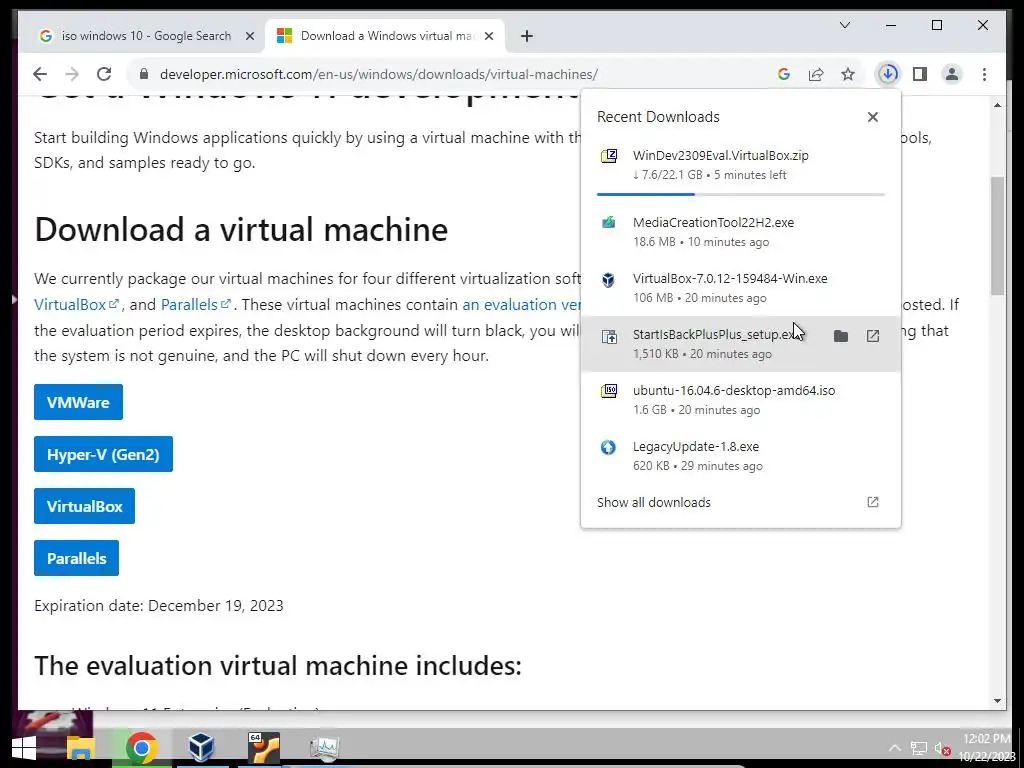The height and width of the screenshot is (768, 1024).
Task: Open the 64-bit orange app in the taskbar
Action: pyautogui.click(x=264, y=747)
